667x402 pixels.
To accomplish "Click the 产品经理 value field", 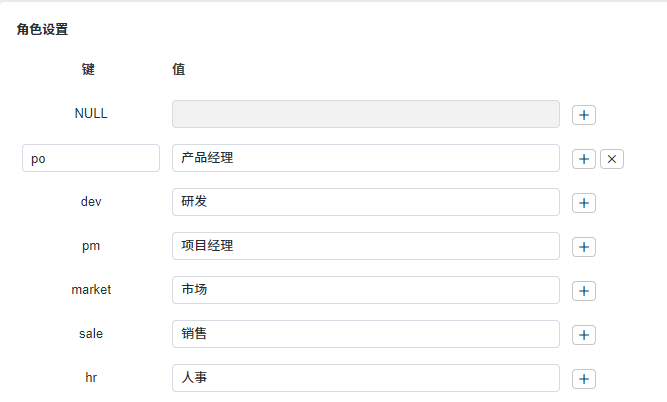I will 365,158.
